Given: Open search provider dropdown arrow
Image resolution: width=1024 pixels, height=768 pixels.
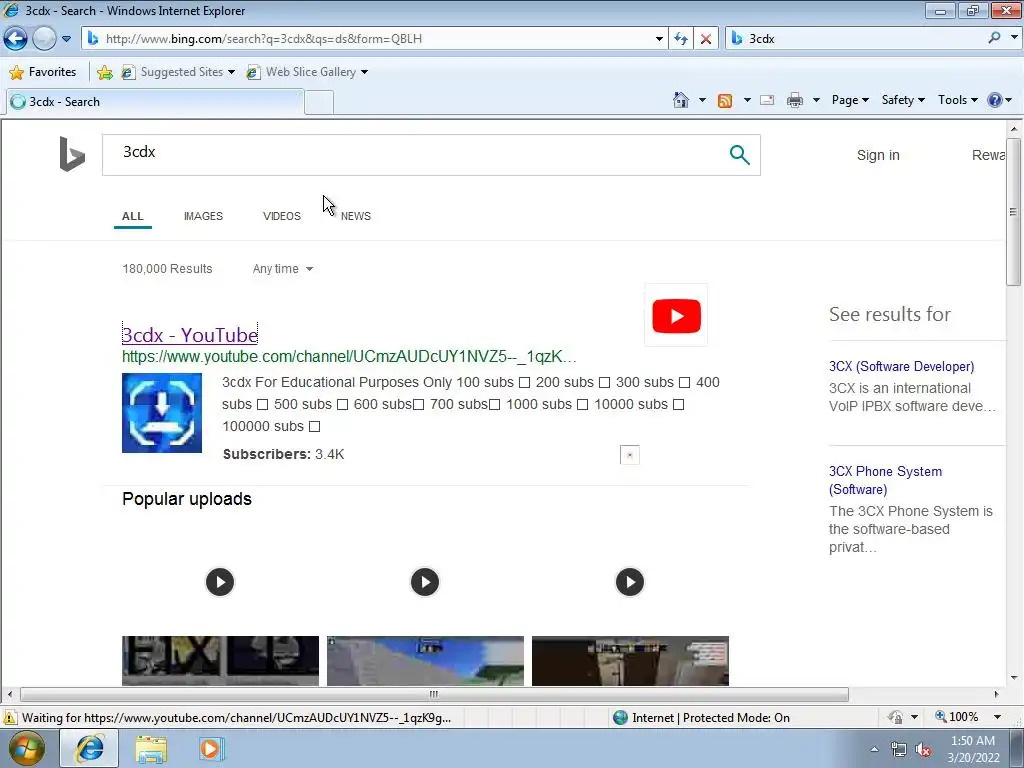Looking at the screenshot, I should click(x=1014, y=38).
